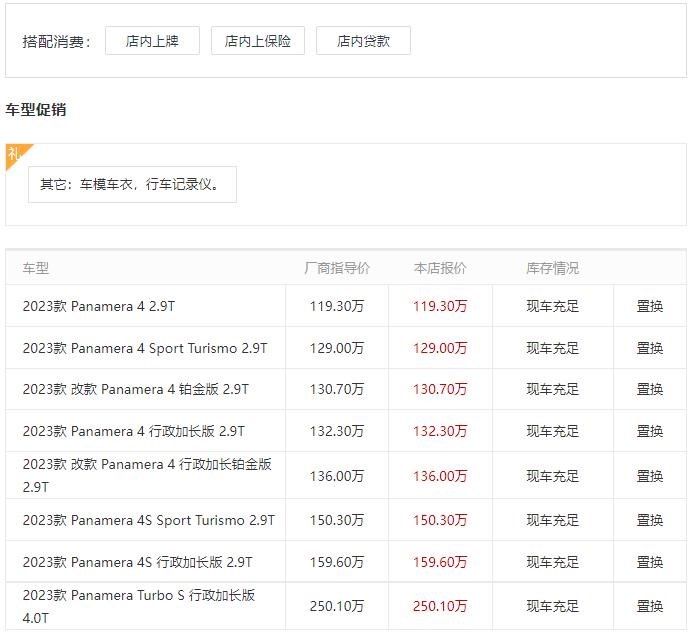The width and height of the screenshot is (694, 640).
Task: Select the 店内上保险 option
Action: pos(258,41)
